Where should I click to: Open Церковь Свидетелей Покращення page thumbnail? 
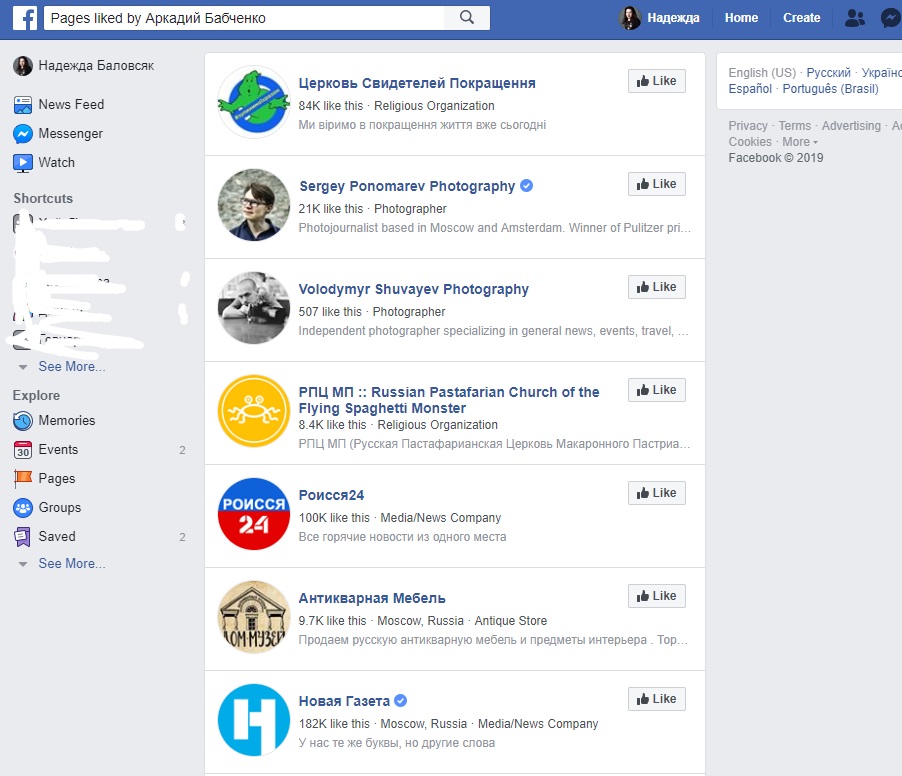click(x=254, y=102)
